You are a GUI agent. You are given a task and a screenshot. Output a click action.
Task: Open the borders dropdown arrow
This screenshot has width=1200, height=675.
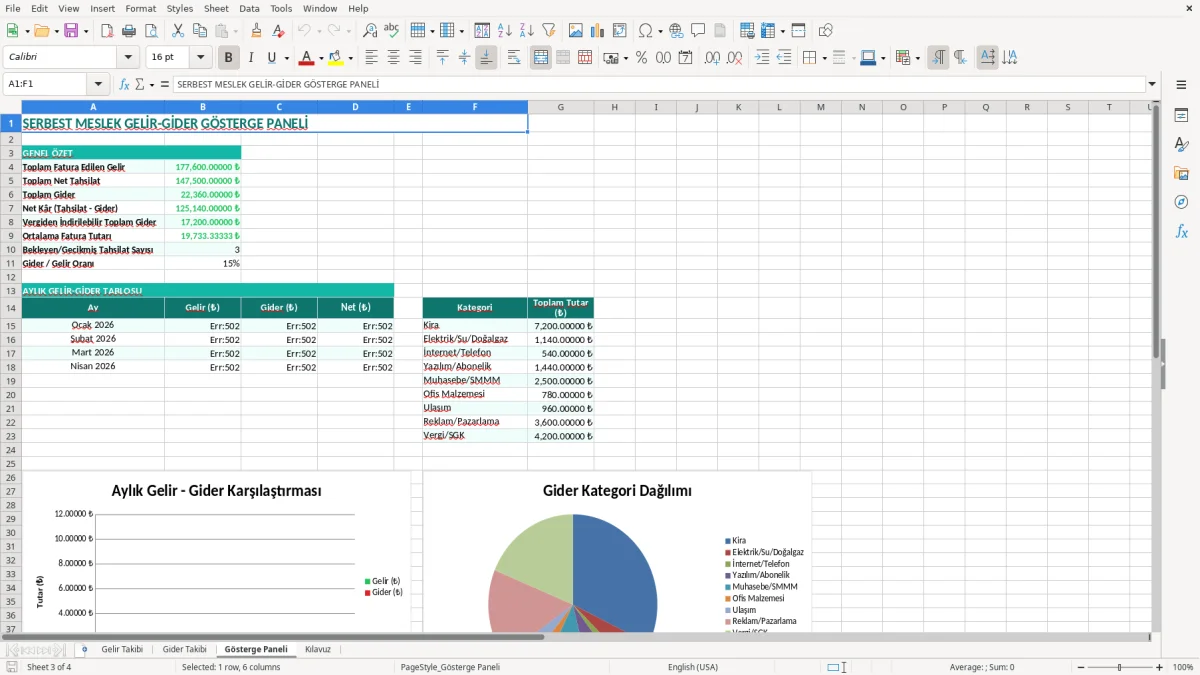point(824,58)
